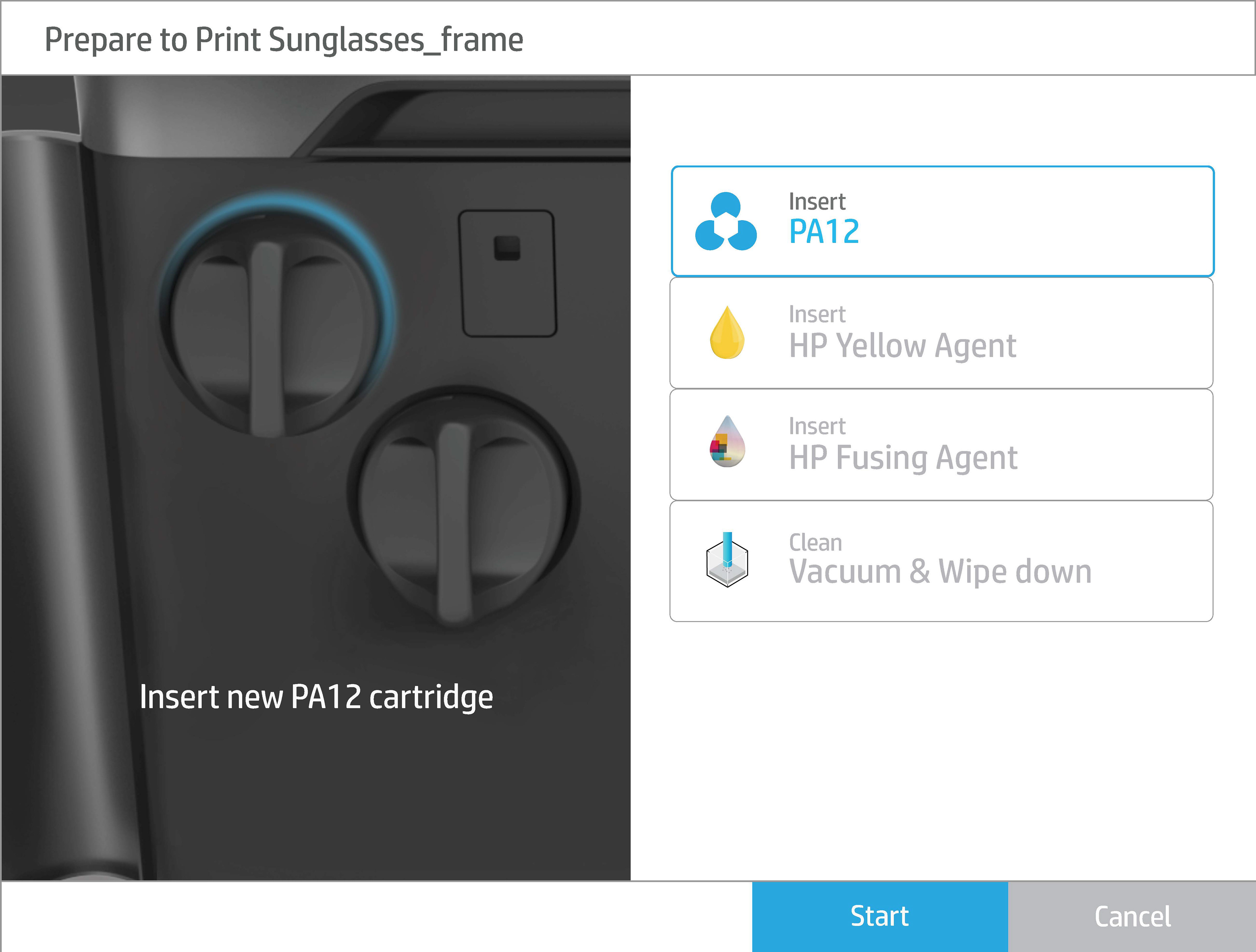This screenshot has height=952, width=1256.
Task: Click the 'Prepare to Print Sunglasses_frame' title
Action: click(x=284, y=40)
